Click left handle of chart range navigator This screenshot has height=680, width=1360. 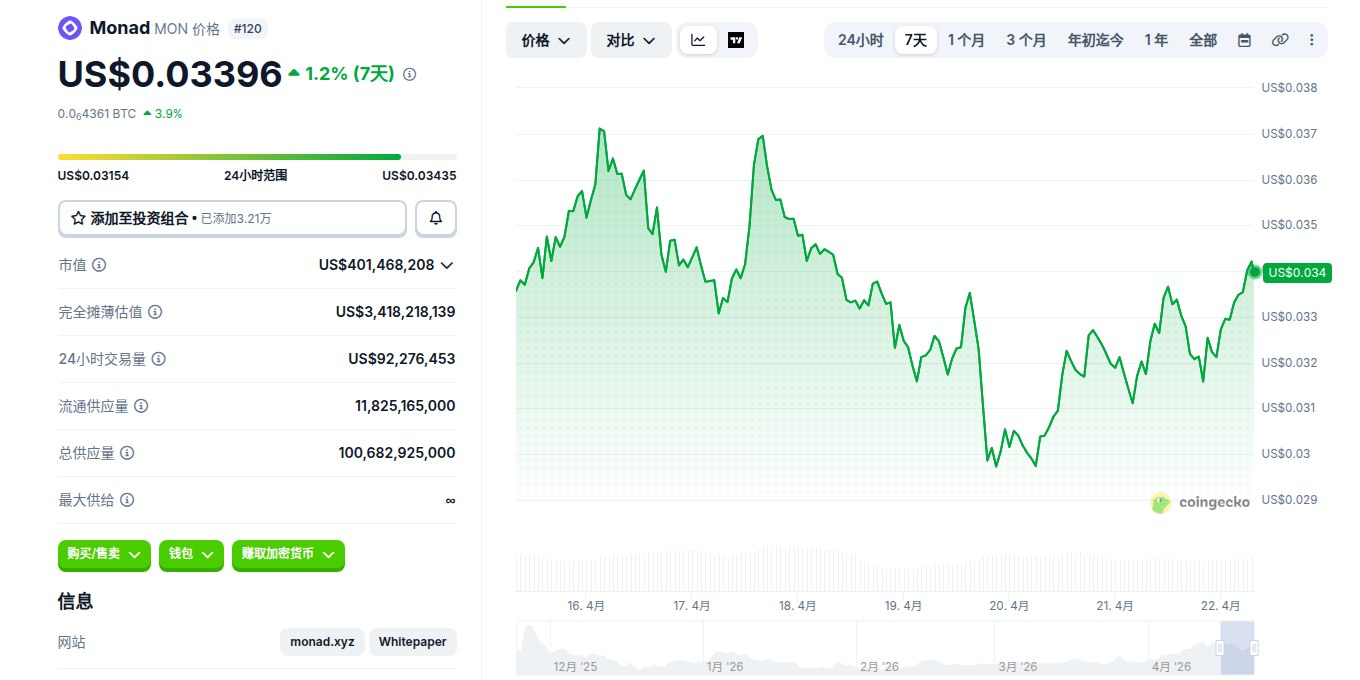click(x=1219, y=648)
